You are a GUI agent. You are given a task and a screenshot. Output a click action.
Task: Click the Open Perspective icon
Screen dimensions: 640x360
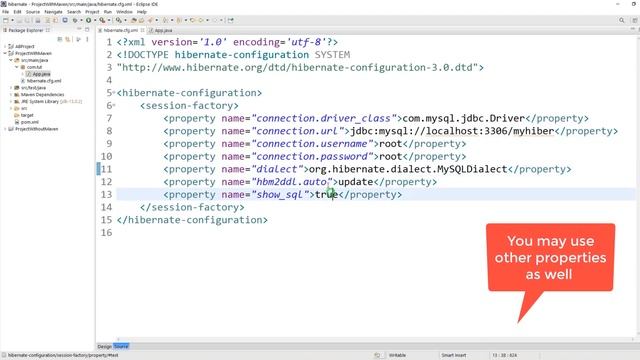click(635, 20)
